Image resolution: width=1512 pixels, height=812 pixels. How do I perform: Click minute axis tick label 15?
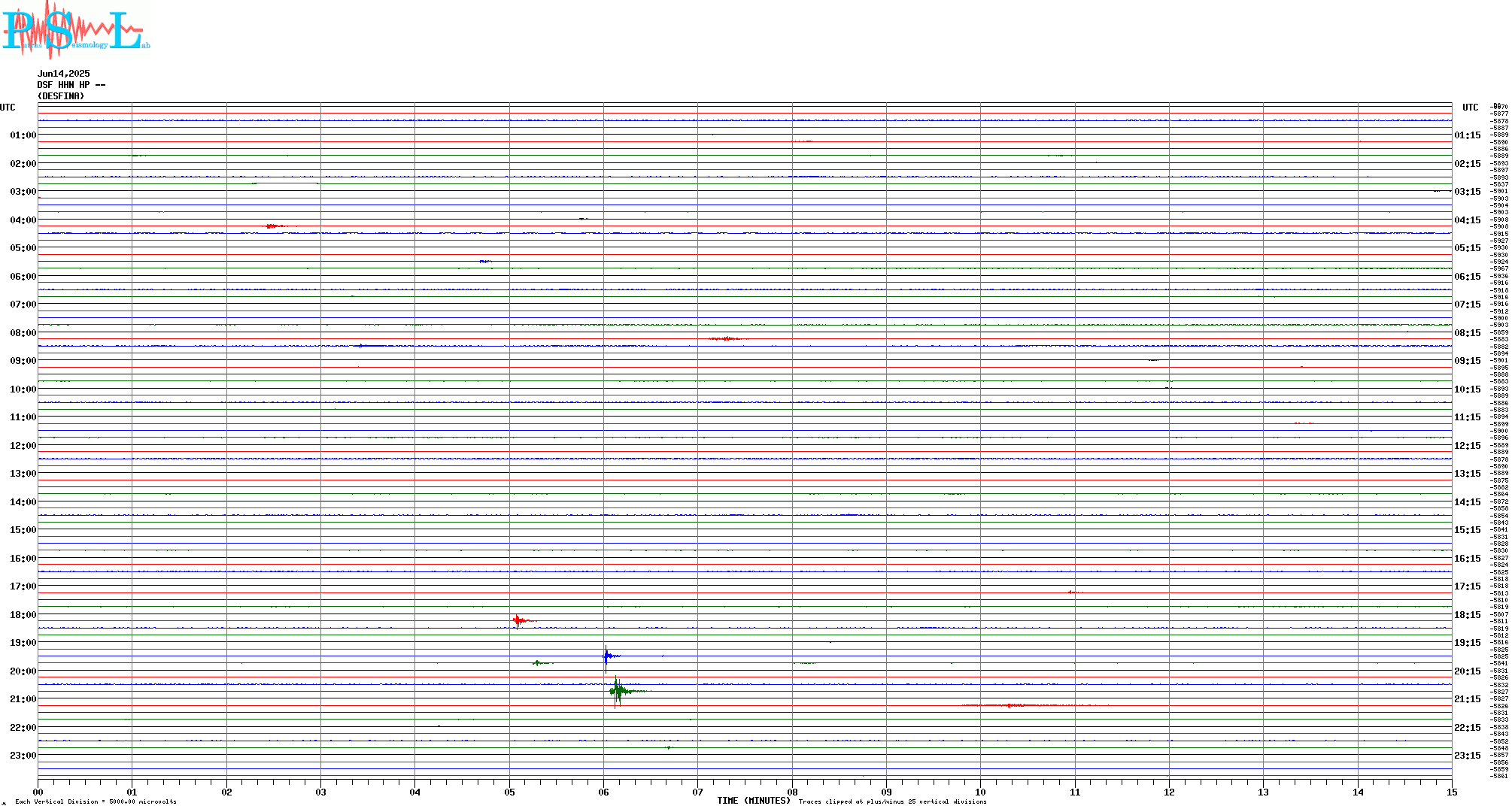coord(1452,792)
